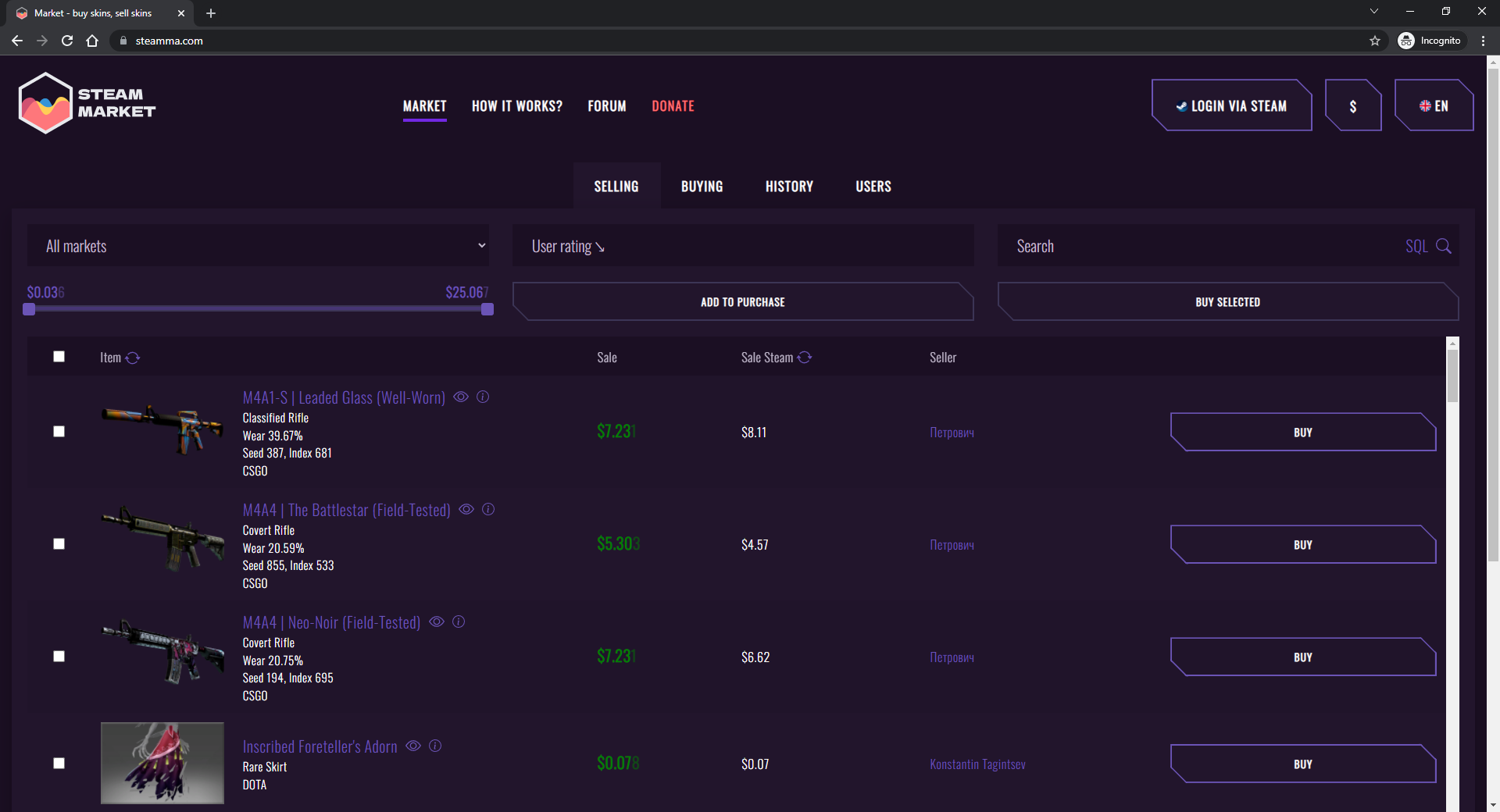Screen dimensions: 1500x812
Task: Bookmark this page with star icon
Action: click(1375, 41)
